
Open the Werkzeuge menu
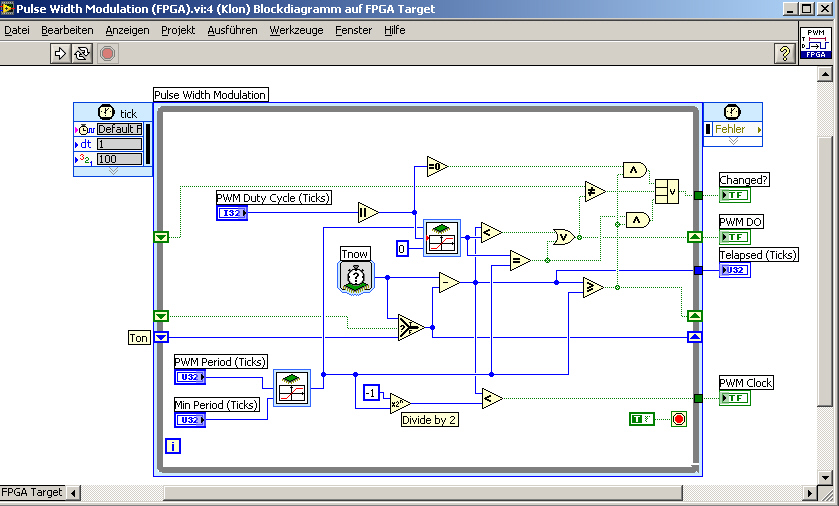296,30
